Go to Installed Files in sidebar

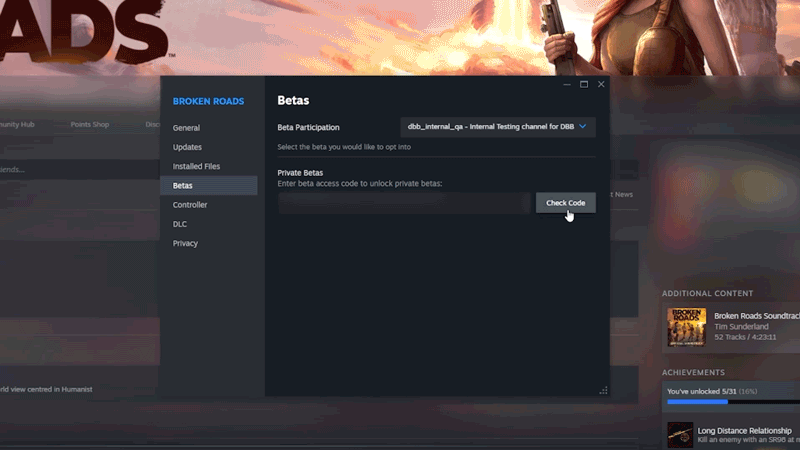coord(196,166)
